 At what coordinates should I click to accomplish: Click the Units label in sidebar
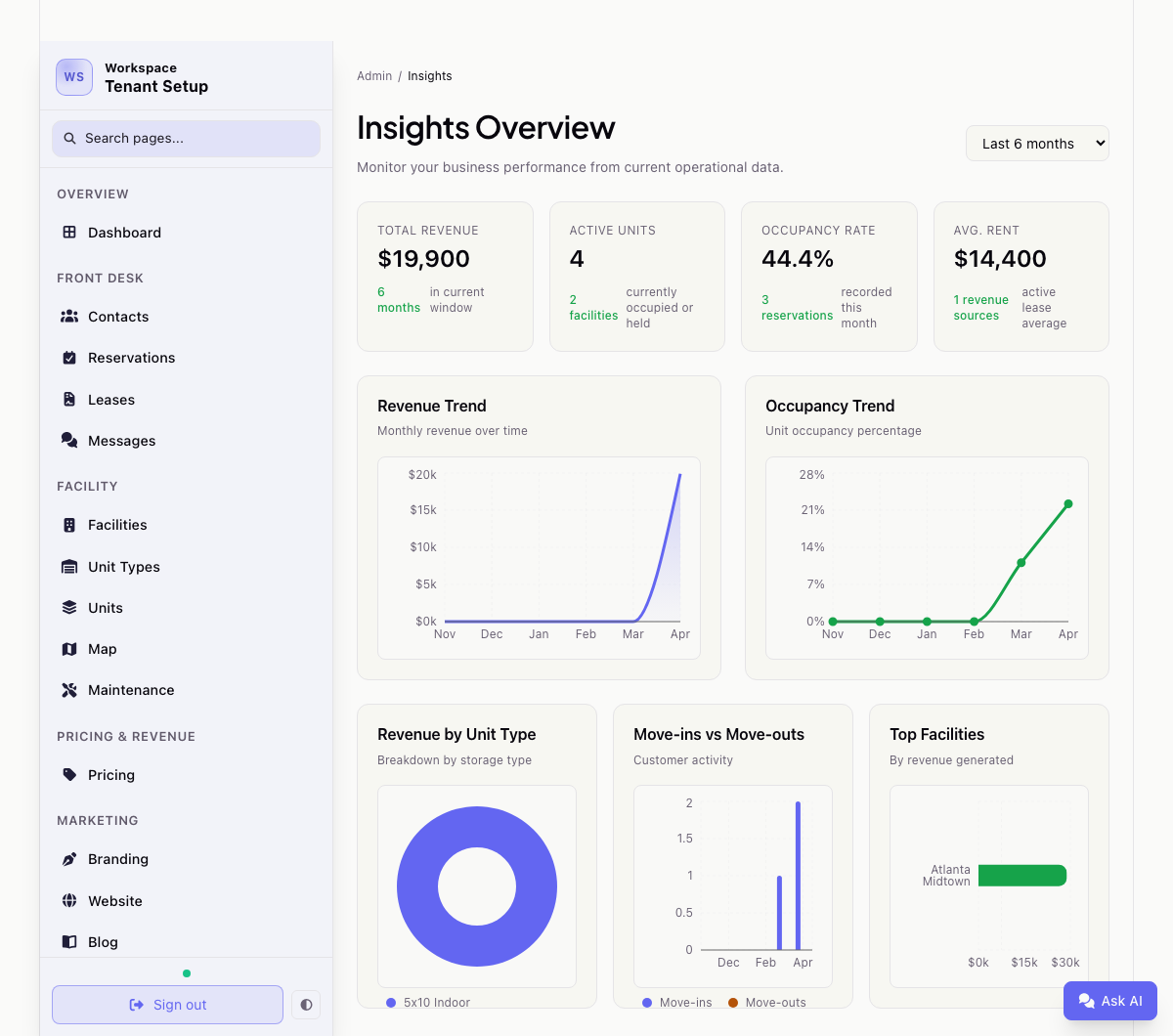tap(106, 608)
